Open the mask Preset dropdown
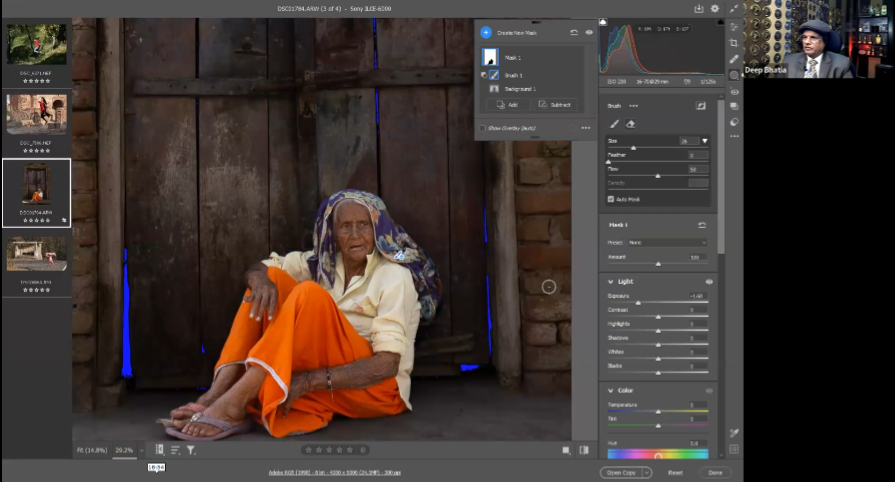This screenshot has height=482, width=895. point(665,242)
